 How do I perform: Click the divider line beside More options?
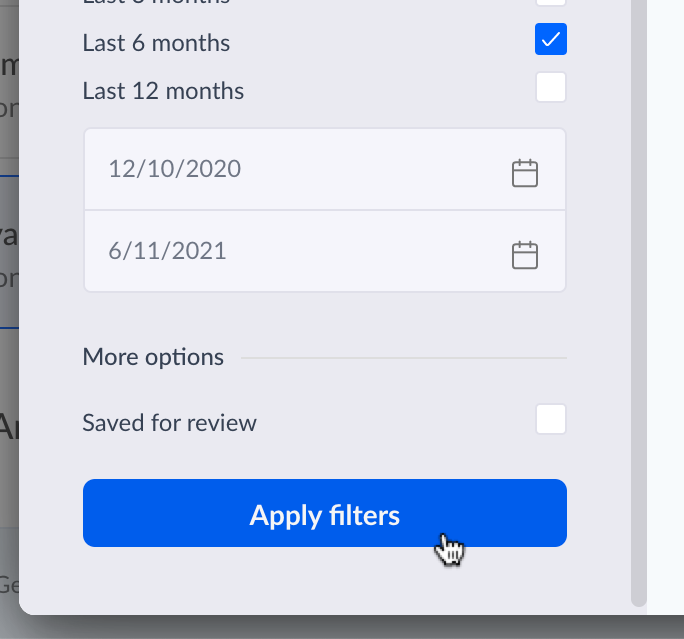pyautogui.click(x=404, y=357)
